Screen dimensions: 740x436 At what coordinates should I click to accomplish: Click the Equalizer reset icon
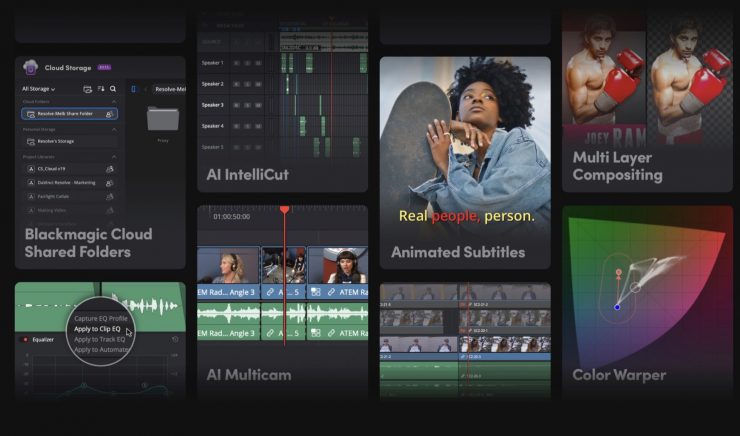tap(176, 339)
